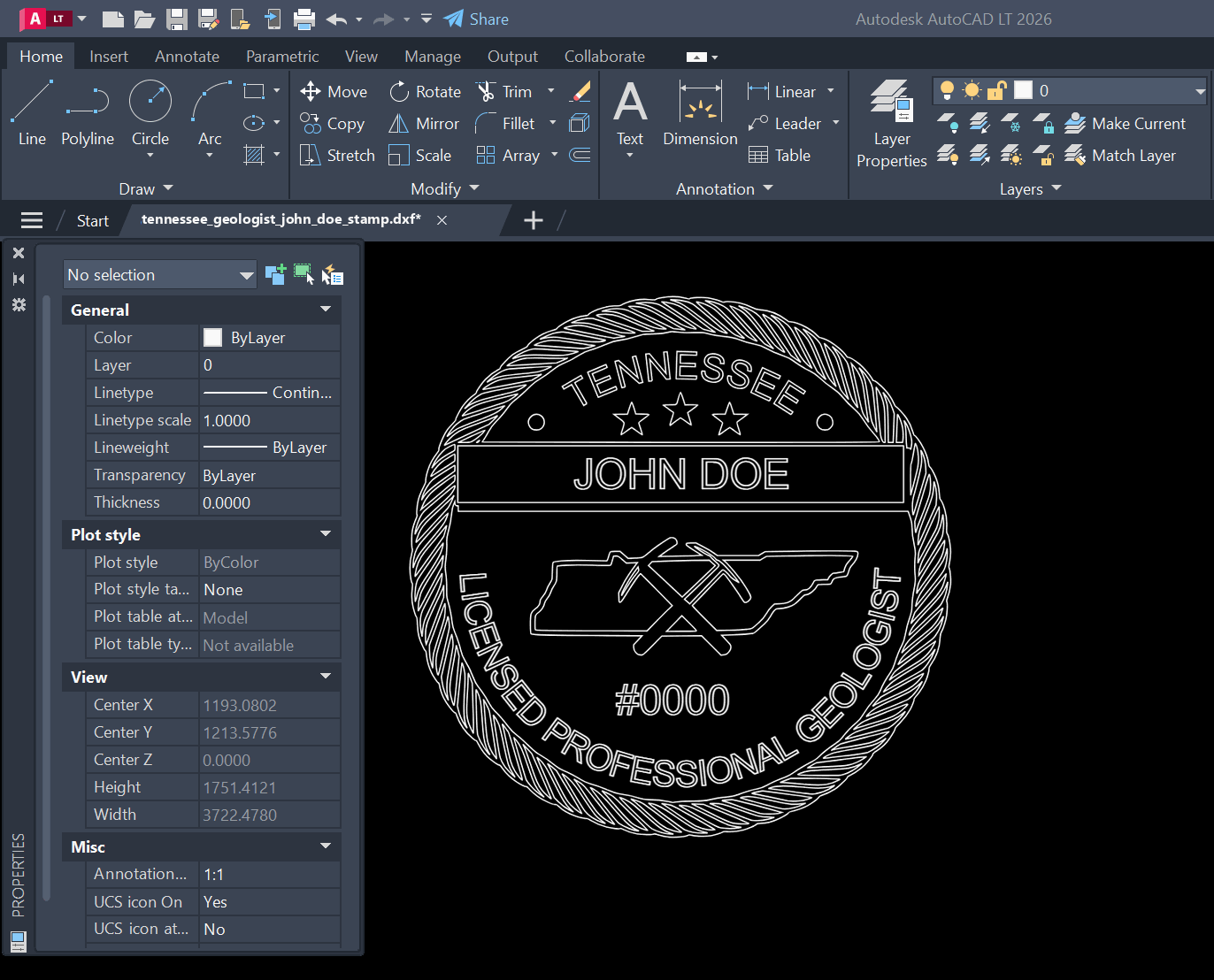Select the Line drawing tool
The width and height of the screenshot is (1214, 980).
coord(32,112)
